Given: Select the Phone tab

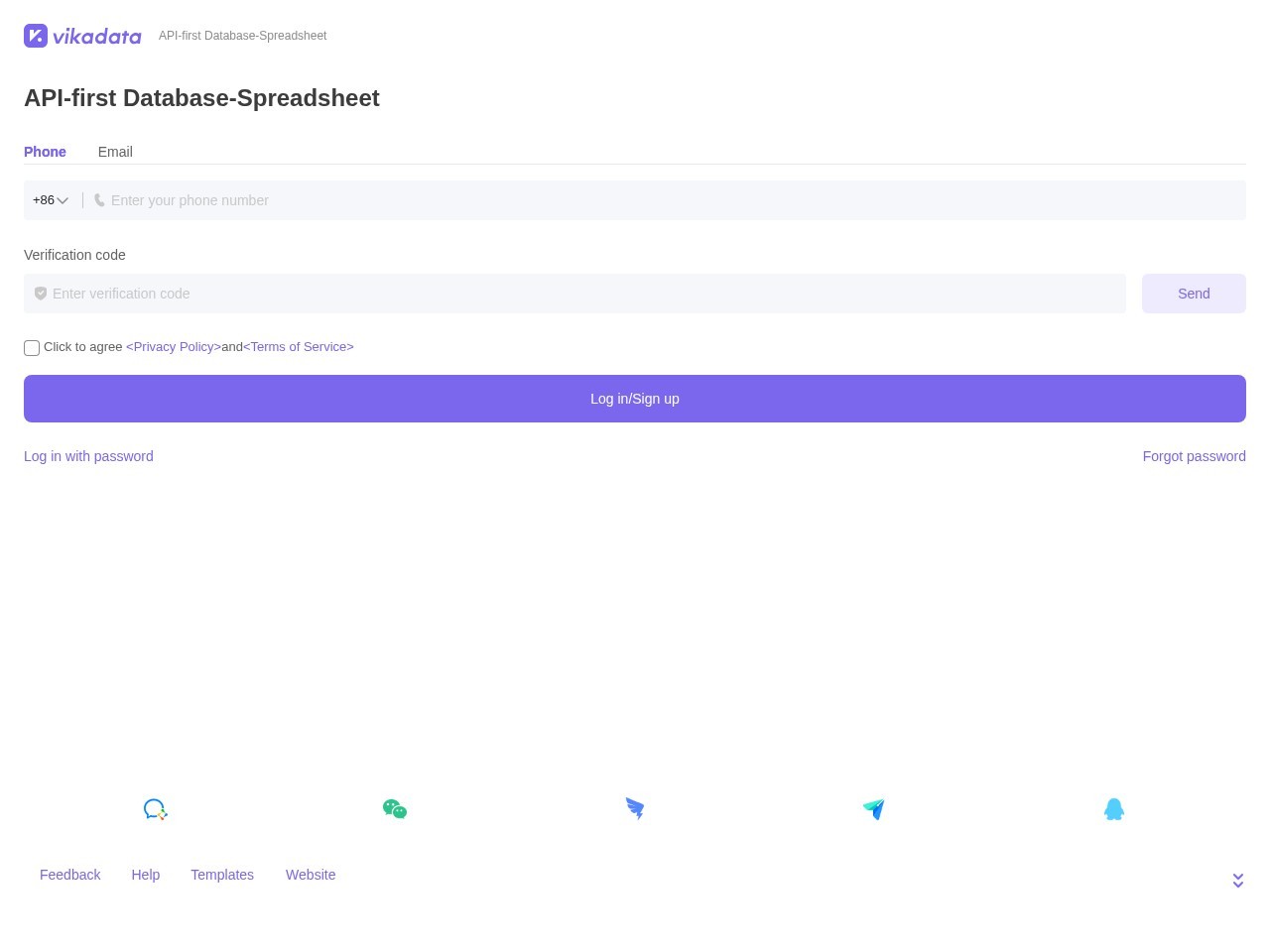Looking at the screenshot, I should pyautogui.click(x=45, y=152).
